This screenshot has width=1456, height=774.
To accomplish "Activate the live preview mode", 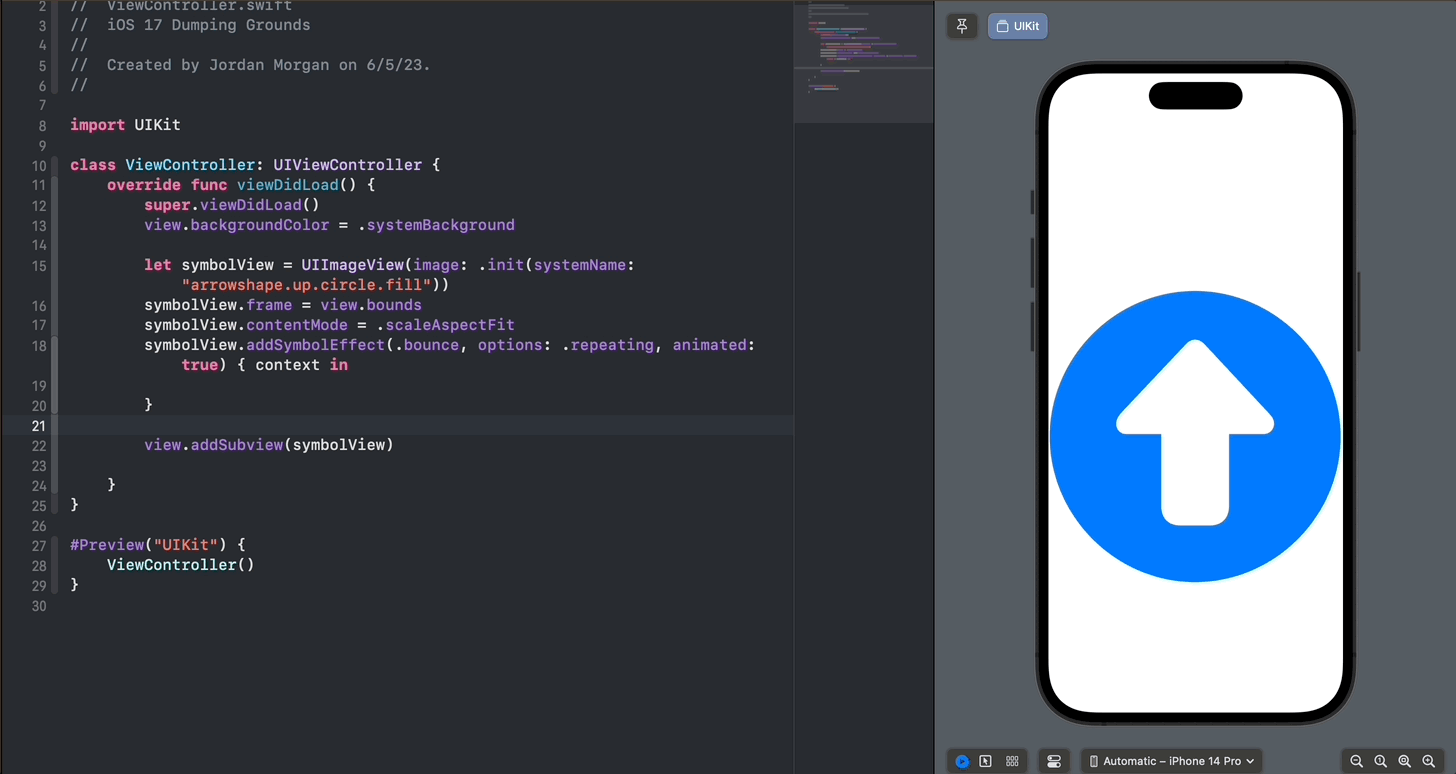I will pyautogui.click(x=962, y=761).
